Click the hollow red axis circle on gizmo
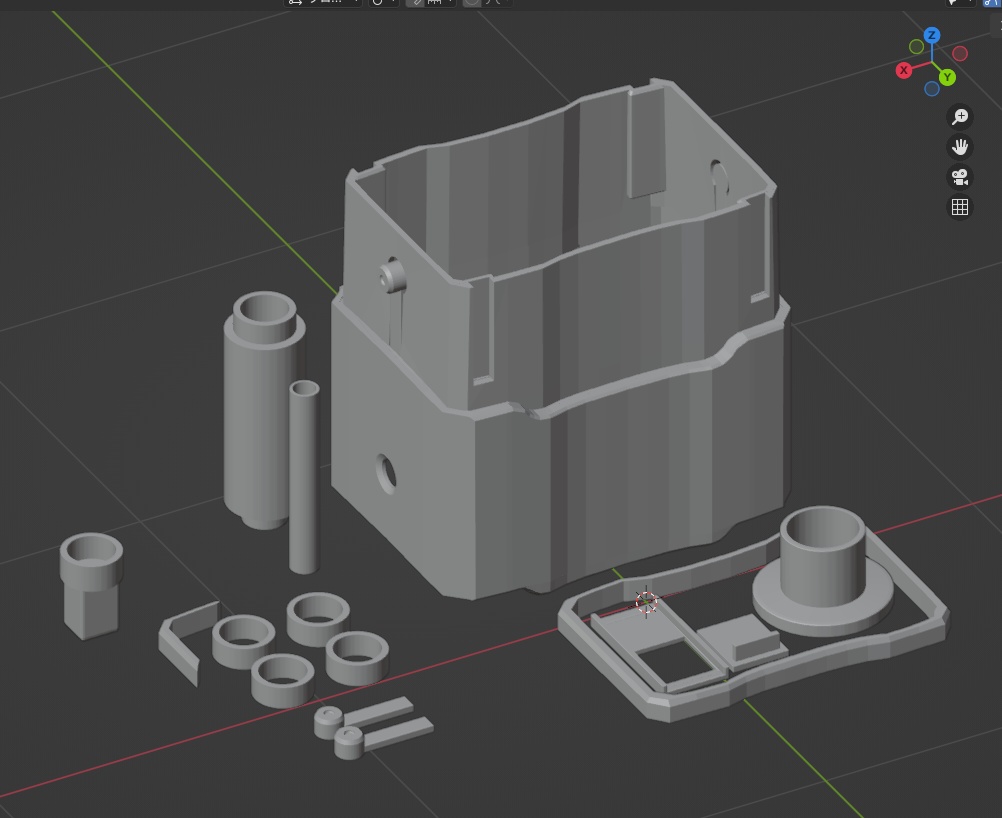 960,53
